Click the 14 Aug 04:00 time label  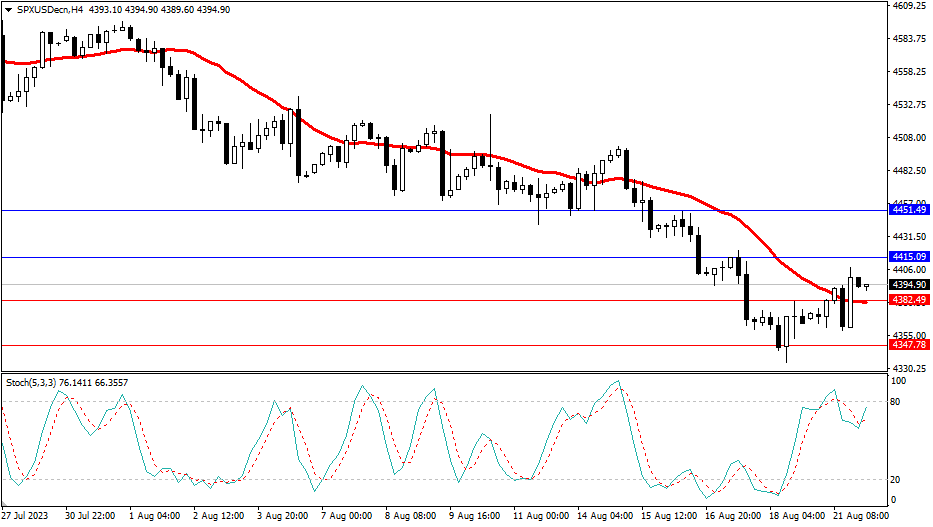(604, 517)
